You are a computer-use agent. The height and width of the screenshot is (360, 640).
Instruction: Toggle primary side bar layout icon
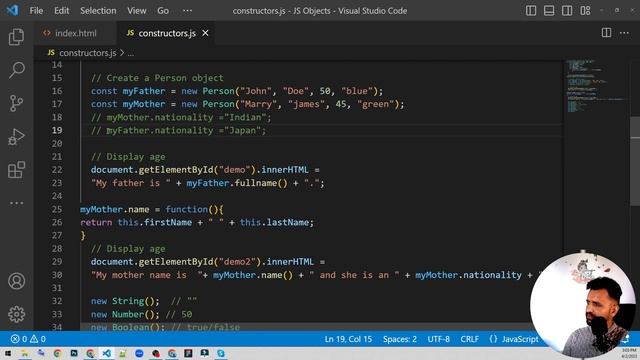(x=531, y=11)
